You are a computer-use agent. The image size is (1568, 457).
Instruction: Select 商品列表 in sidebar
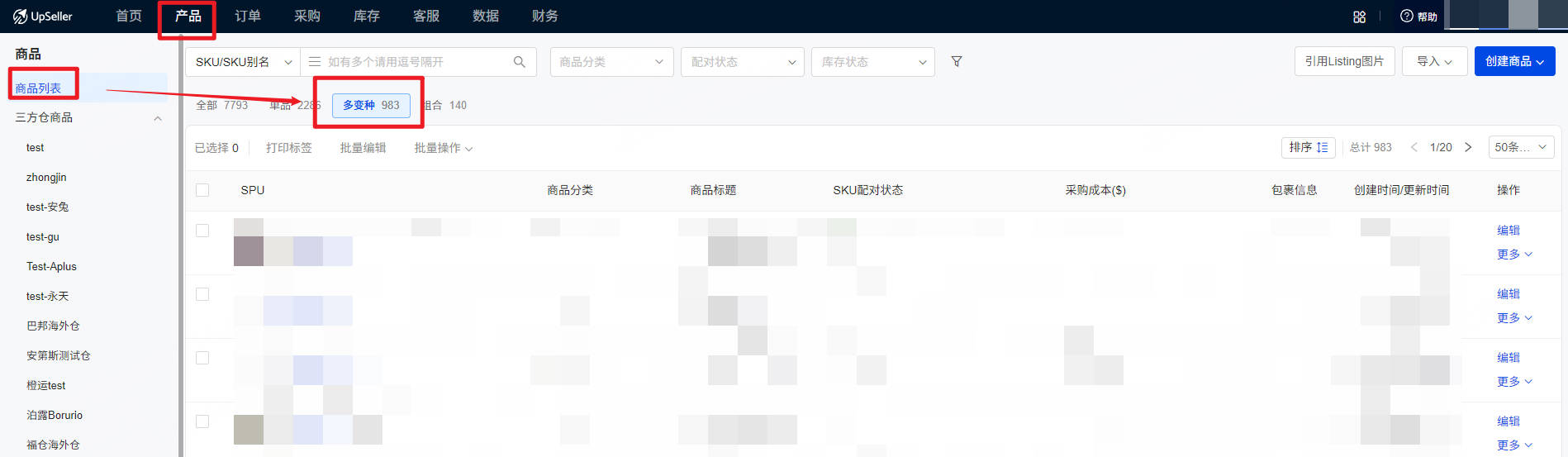(38, 88)
